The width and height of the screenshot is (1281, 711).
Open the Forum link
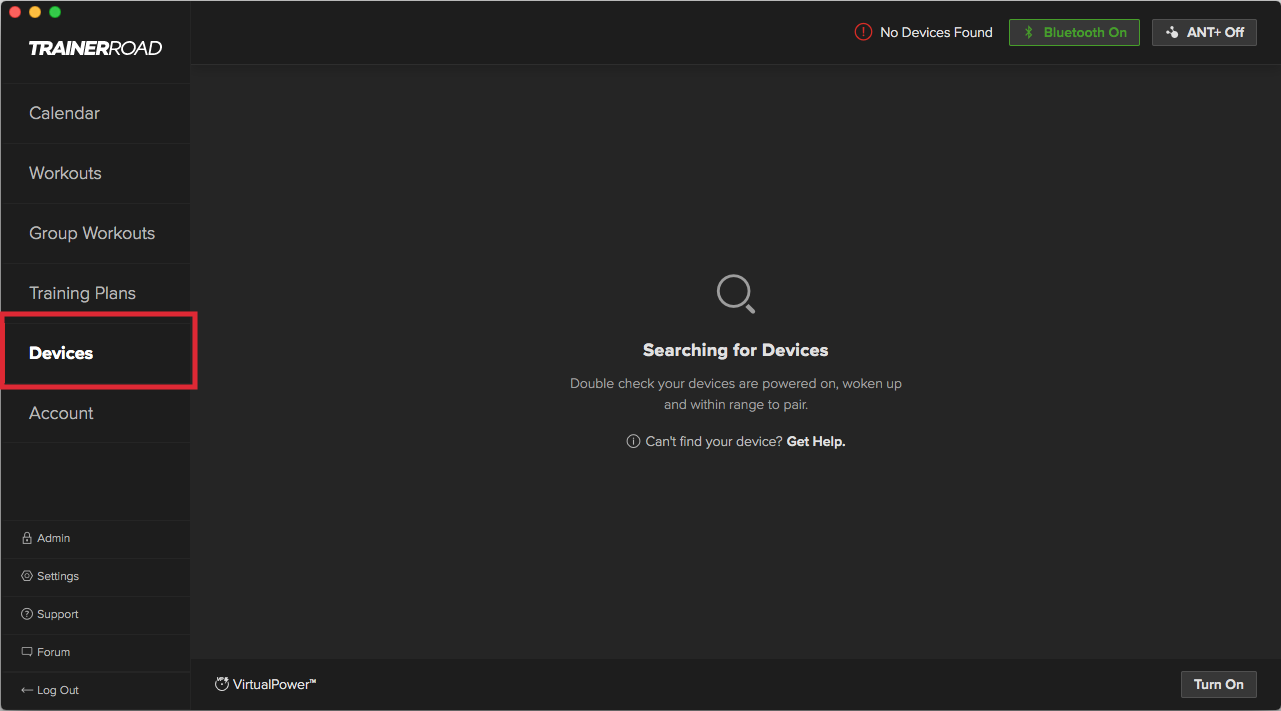coord(95,652)
